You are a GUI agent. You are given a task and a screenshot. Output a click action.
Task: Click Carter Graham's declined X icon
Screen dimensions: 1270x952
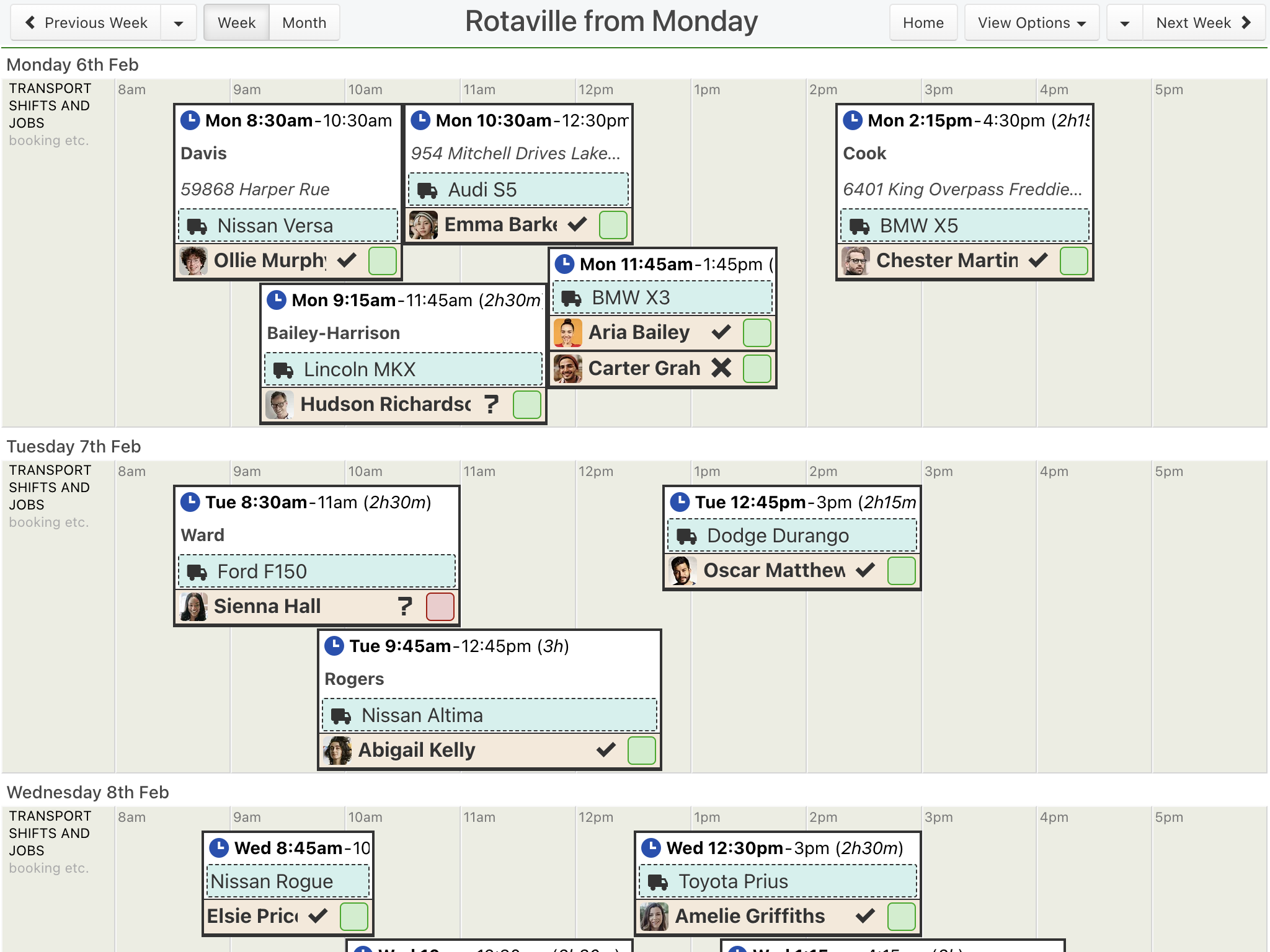click(x=721, y=368)
